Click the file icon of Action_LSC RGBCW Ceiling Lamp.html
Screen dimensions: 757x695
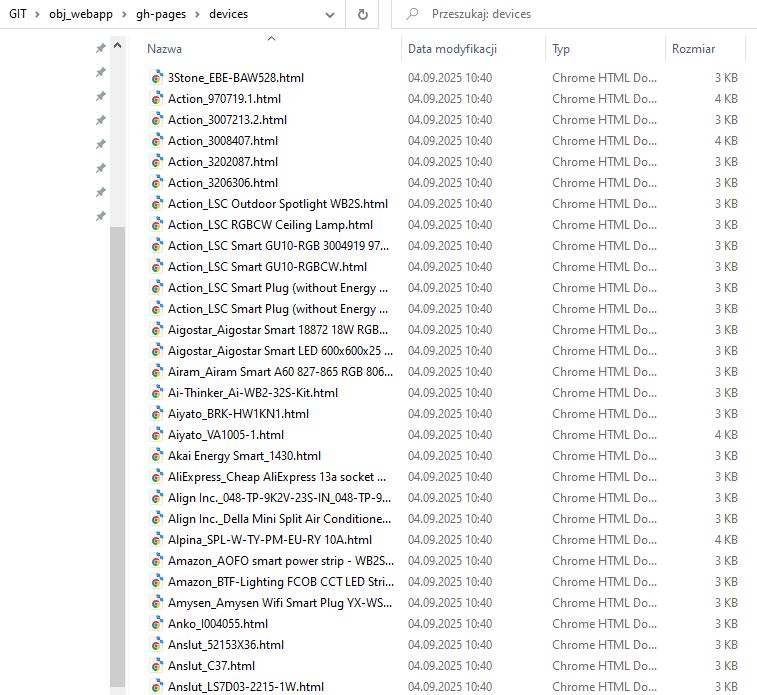(156, 225)
